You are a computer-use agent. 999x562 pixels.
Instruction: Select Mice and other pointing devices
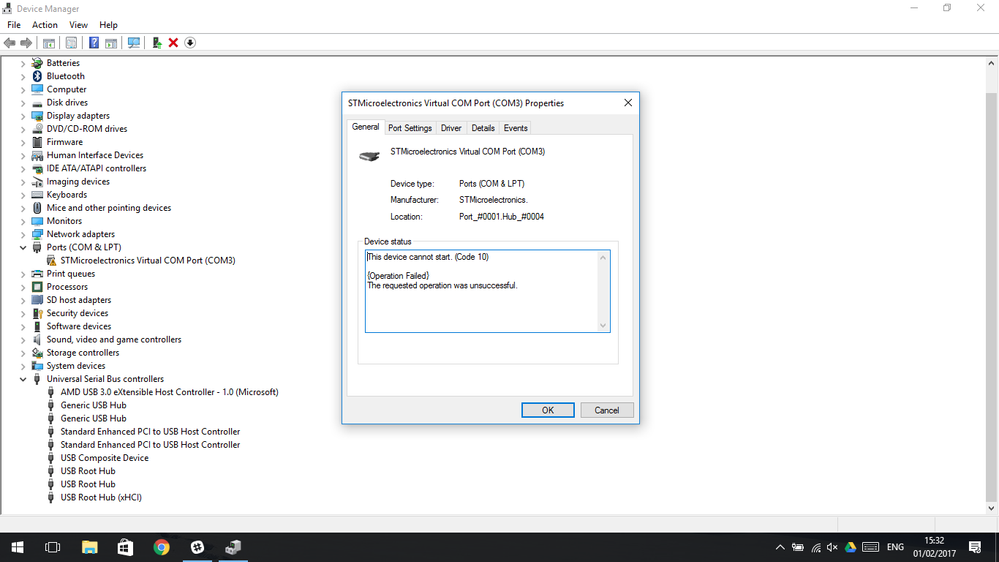pyautogui.click(x=108, y=208)
